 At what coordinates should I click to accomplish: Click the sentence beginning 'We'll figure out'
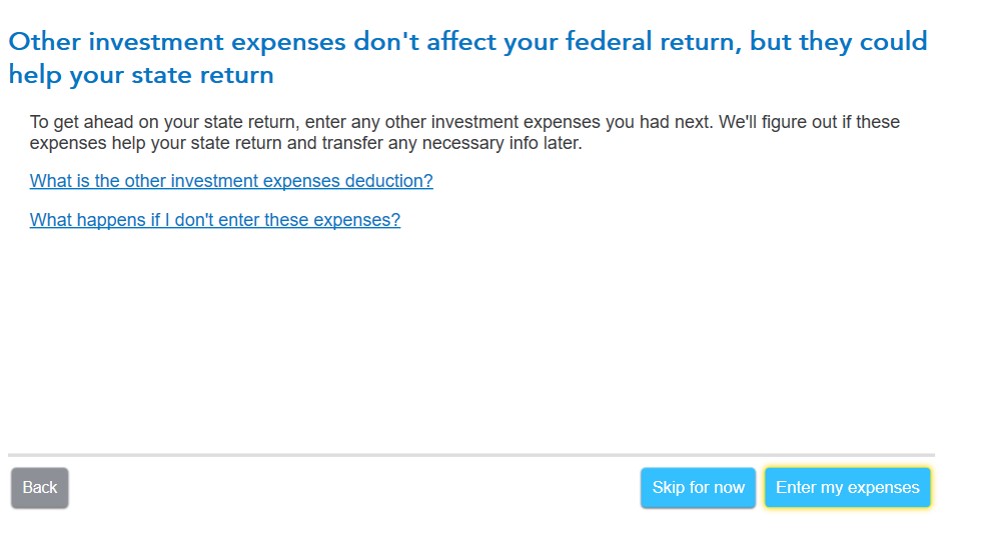(x=780, y=122)
